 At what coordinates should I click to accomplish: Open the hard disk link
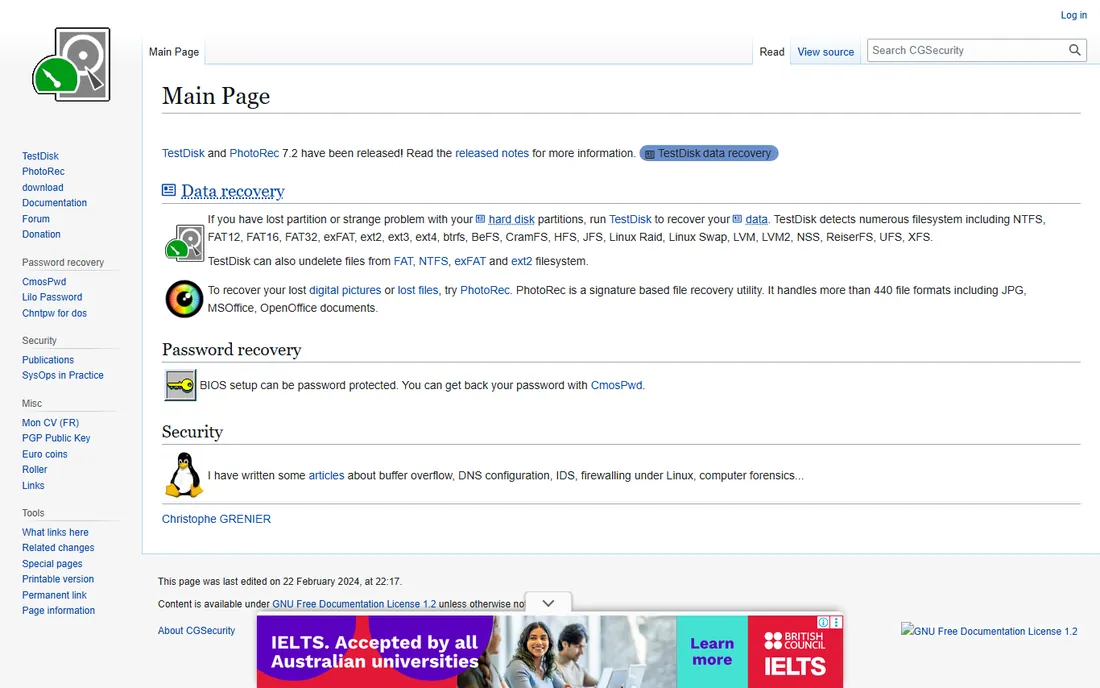pos(511,219)
